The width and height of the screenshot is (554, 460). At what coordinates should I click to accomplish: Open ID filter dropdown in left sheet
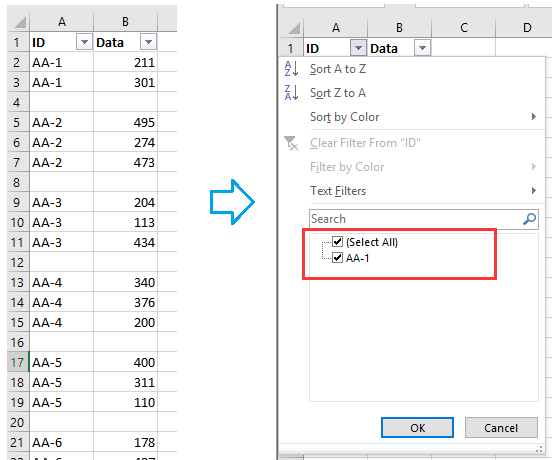click(84, 42)
